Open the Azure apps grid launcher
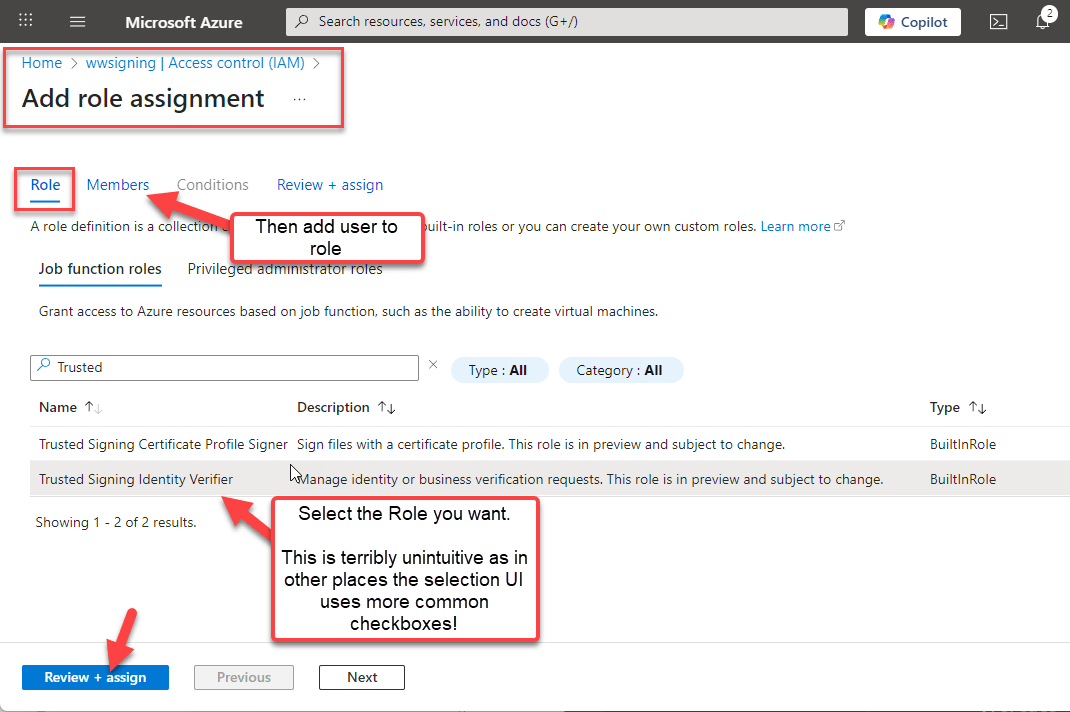This screenshot has height=712, width=1070. click(x=25, y=20)
